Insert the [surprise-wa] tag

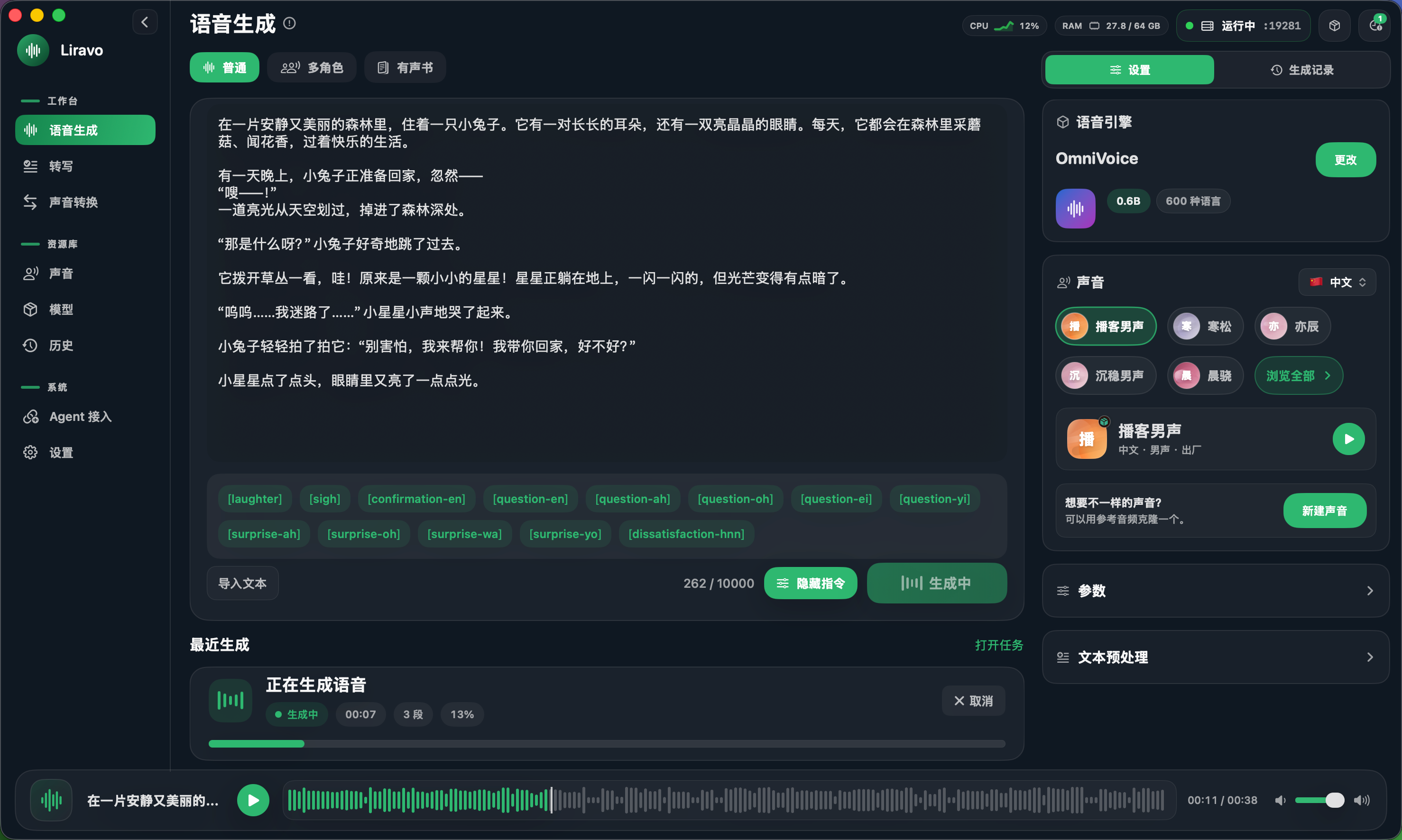(x=464, y=534)
